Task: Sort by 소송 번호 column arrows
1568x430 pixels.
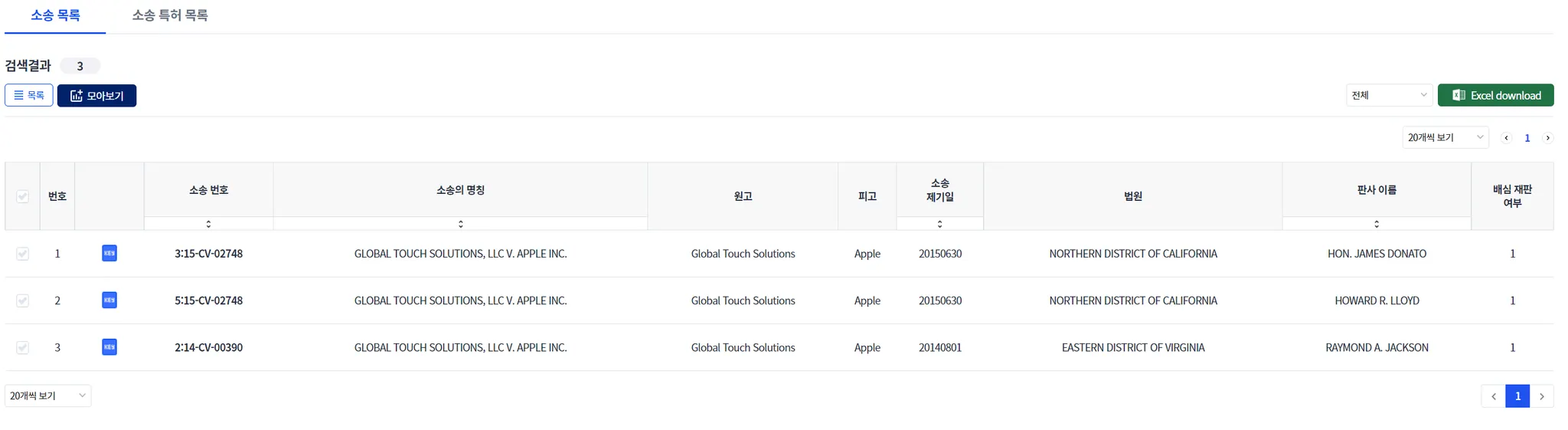Action: point(208,224)
